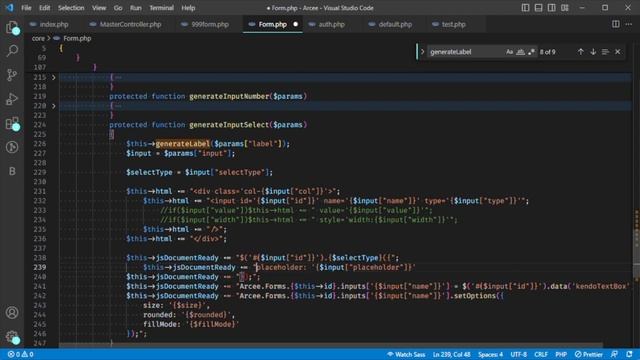Open the Accounts menu icon
The height and width of the screenshot is (360, 640).
[x=12, y=312]
